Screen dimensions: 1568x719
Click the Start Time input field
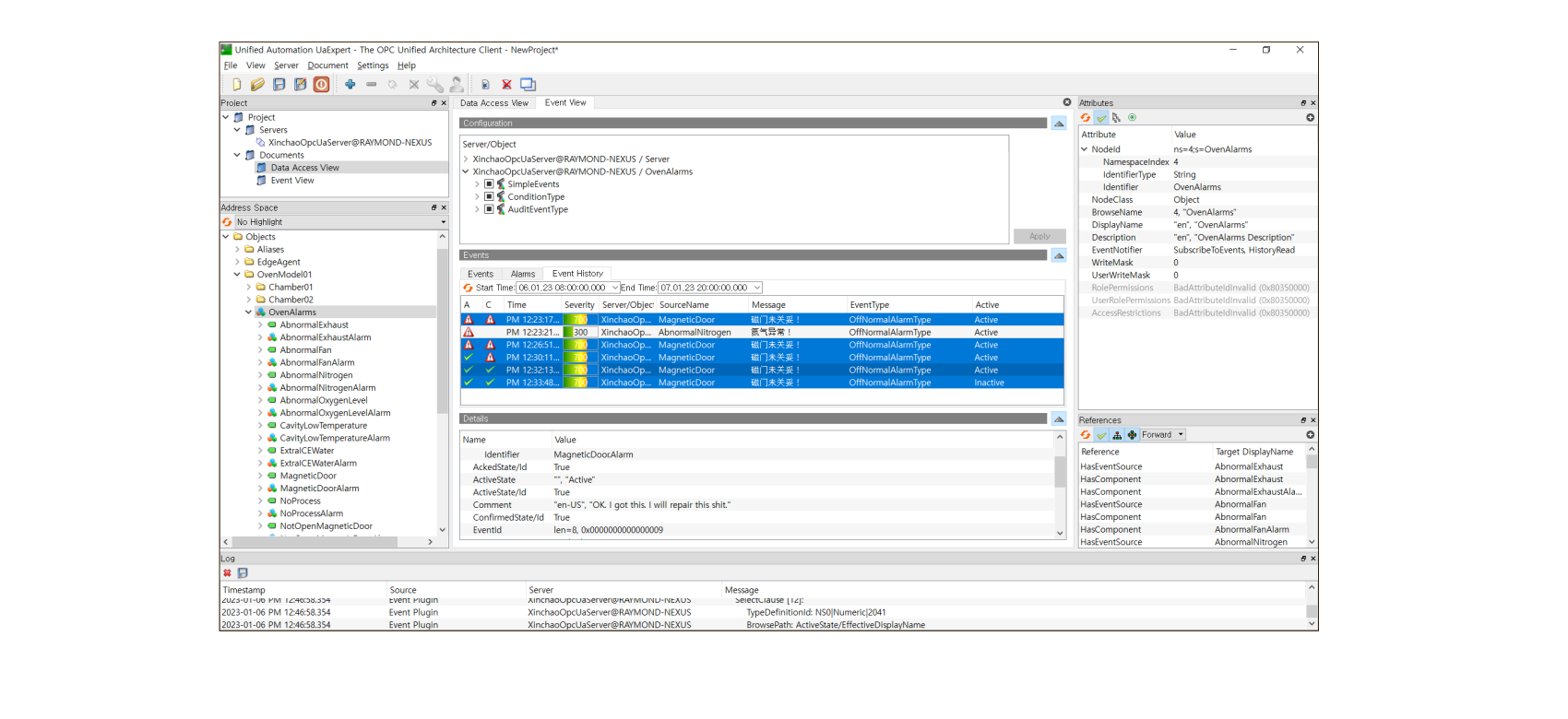562,288
